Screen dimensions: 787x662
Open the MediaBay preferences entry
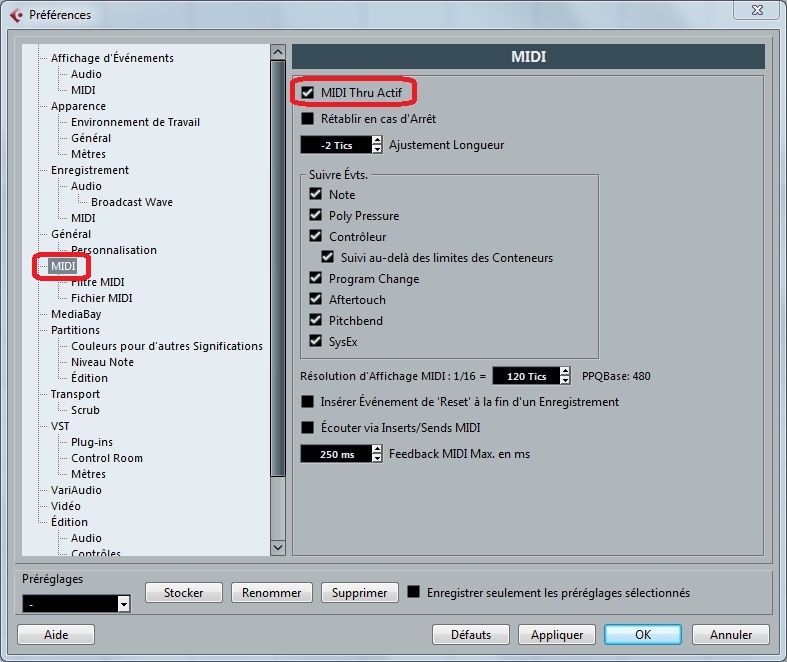coord(76,314)
